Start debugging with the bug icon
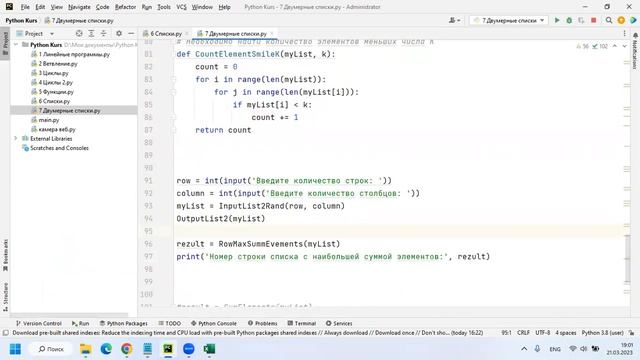The height and width of the screenshot is (360, 640). (x=569, y=20)
